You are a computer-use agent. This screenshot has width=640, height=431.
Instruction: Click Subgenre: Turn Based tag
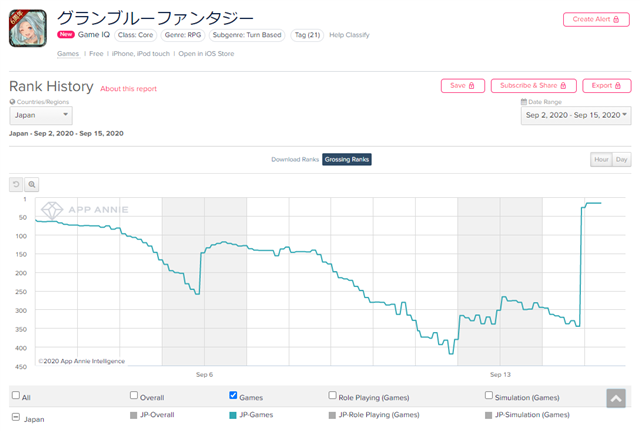point(247,35)
